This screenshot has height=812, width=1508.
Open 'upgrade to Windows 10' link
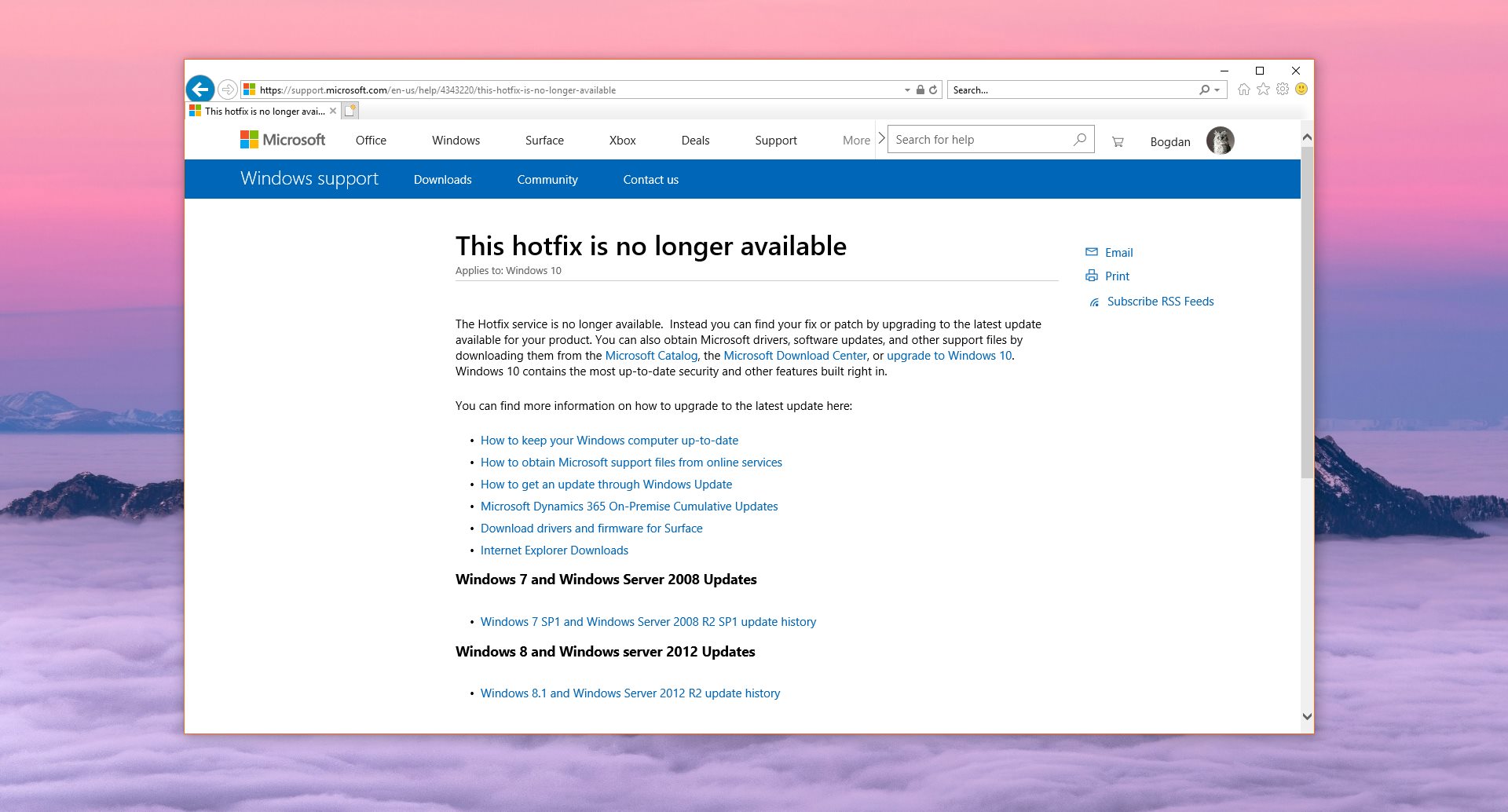coord(950,356)
